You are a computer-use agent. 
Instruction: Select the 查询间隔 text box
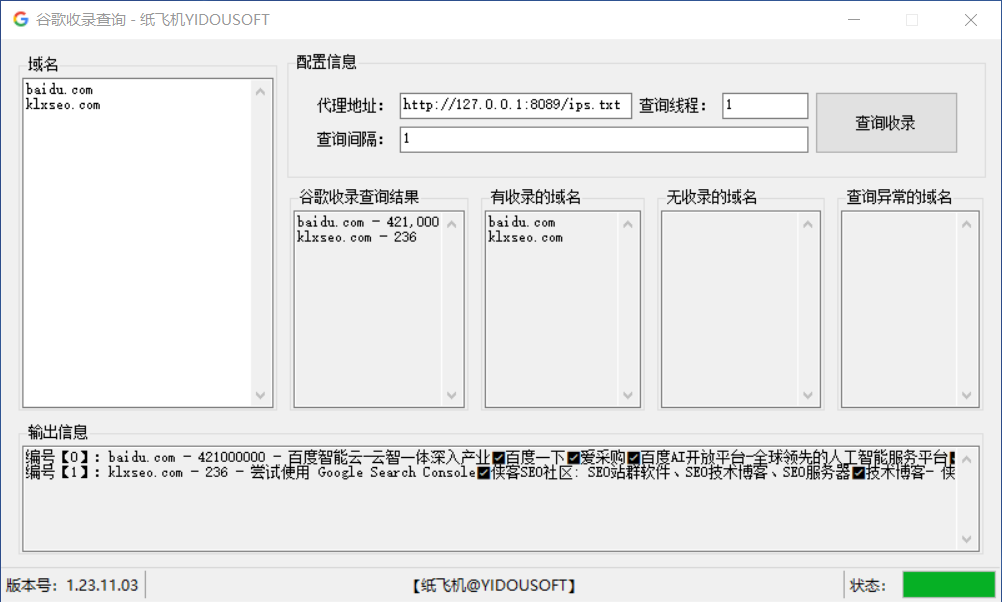pyautogui.click(x=603, y=139)
